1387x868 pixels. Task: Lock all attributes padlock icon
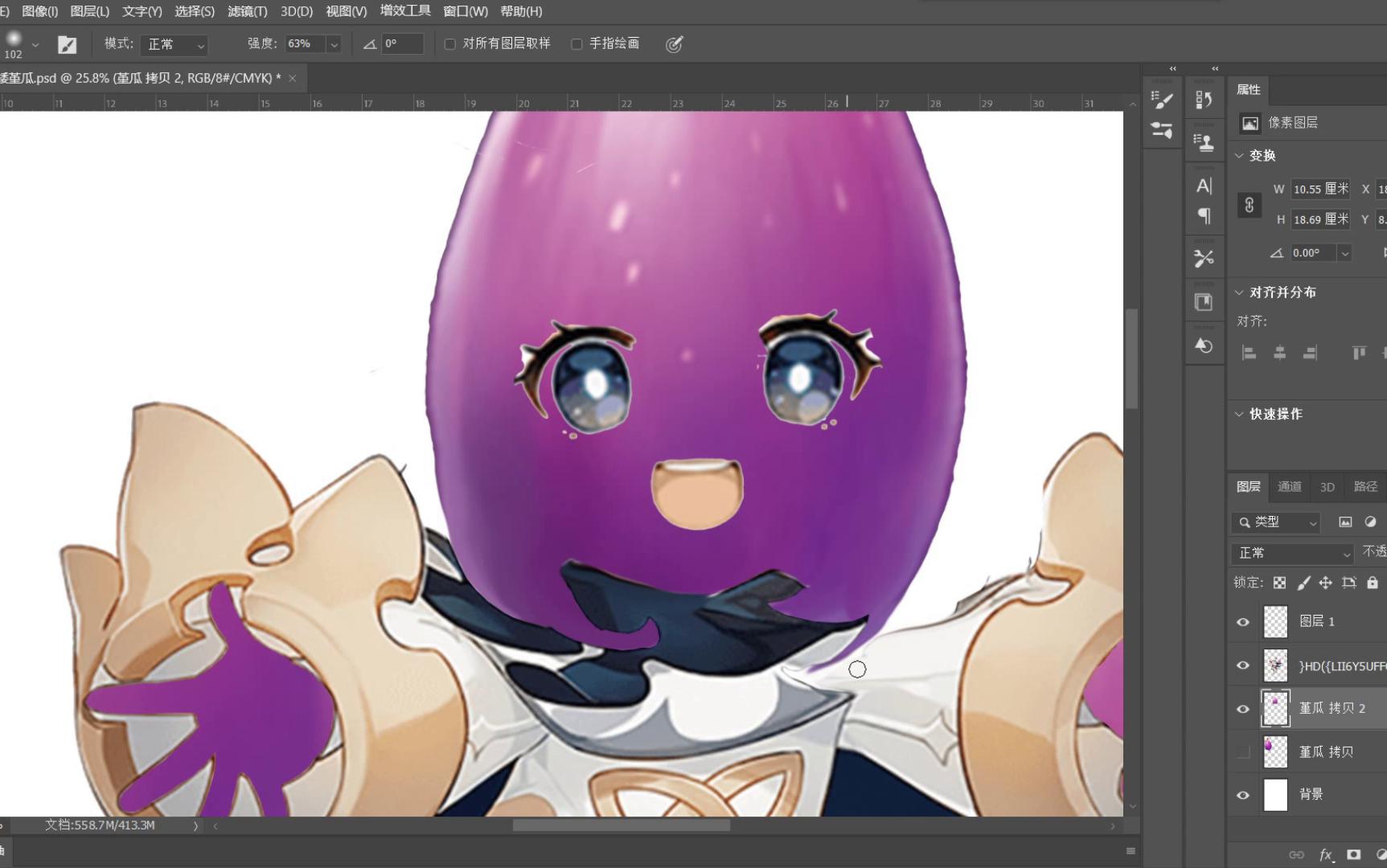pos(1373,583)
